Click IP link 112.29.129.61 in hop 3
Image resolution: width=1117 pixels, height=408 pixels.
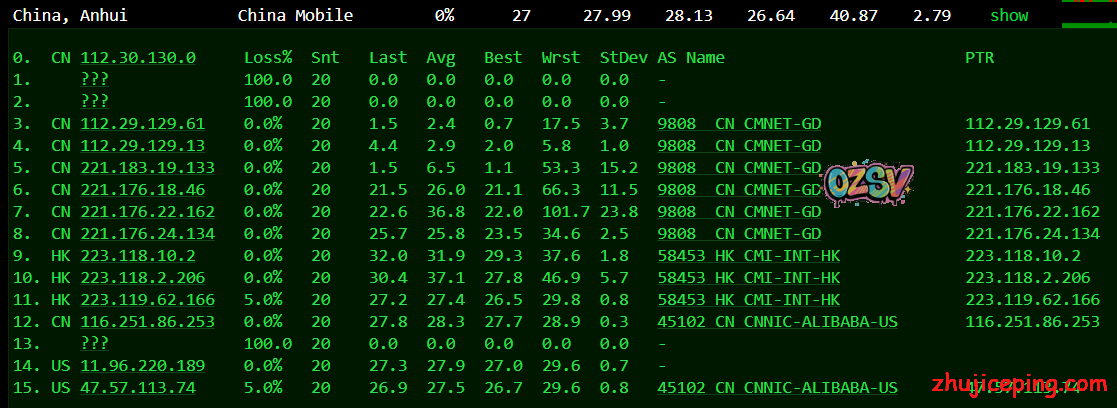(142, 124)
